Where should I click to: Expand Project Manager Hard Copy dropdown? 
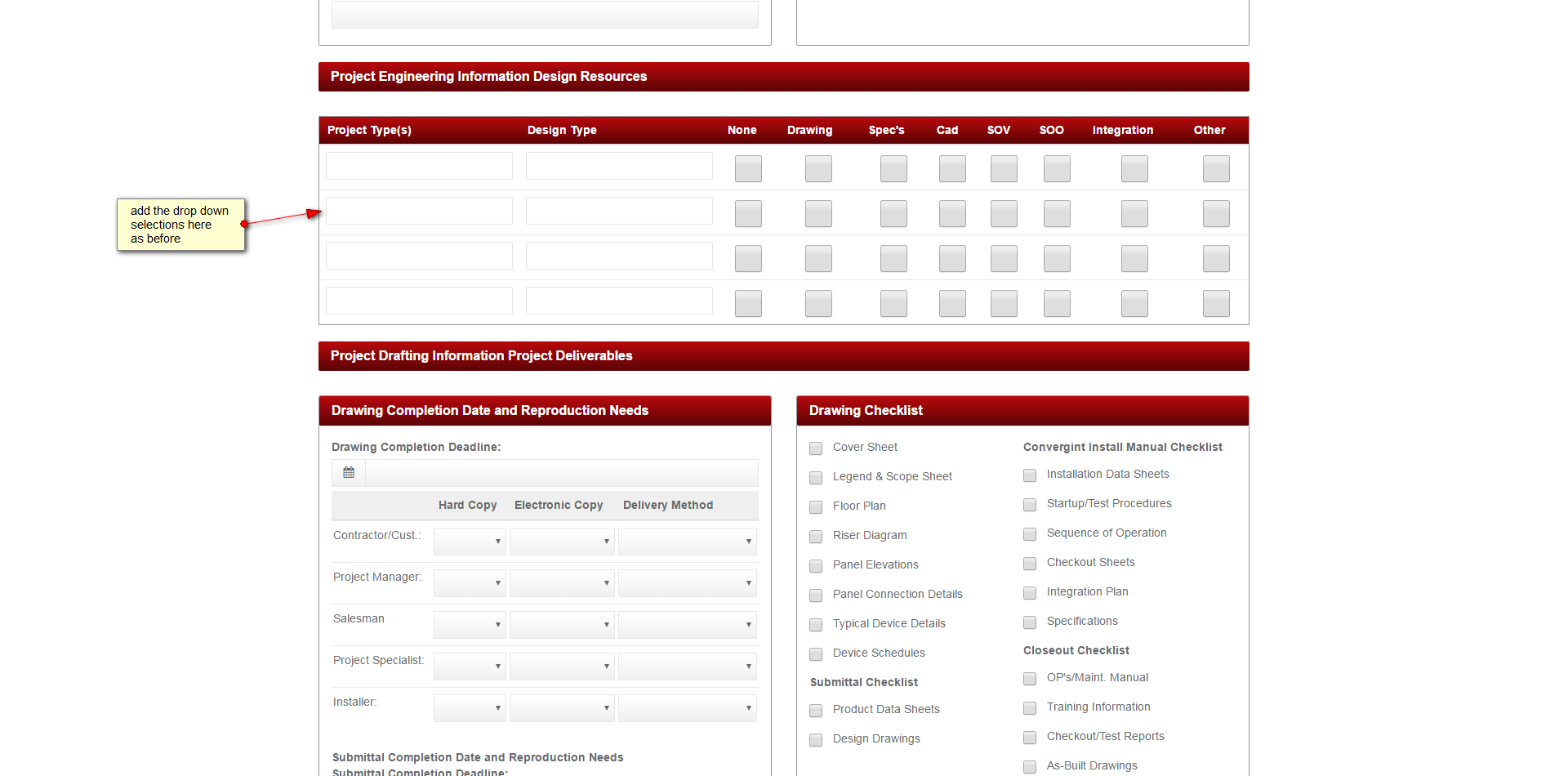click(470, 583)
